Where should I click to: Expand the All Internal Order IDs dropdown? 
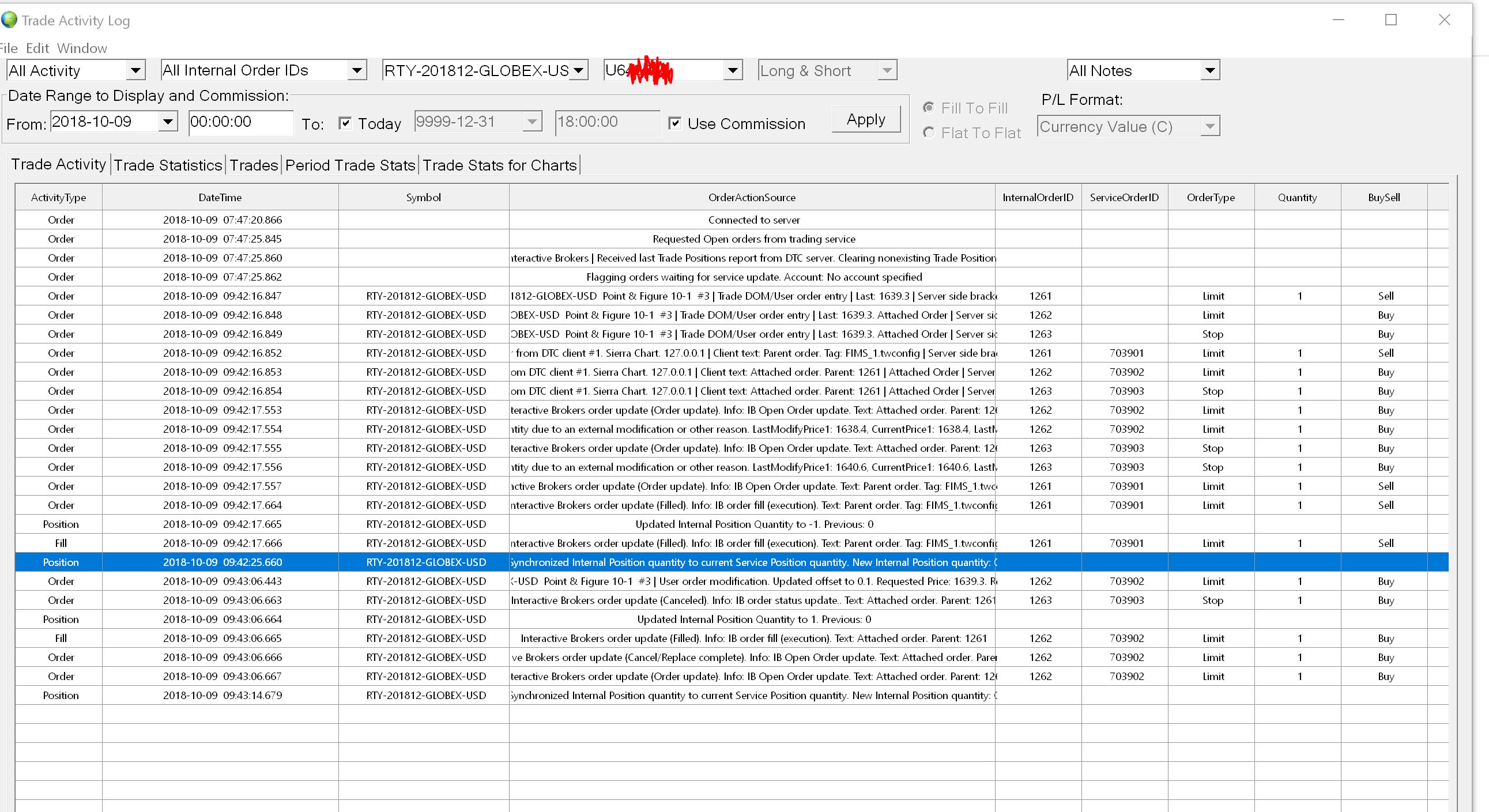pos(357,70)
